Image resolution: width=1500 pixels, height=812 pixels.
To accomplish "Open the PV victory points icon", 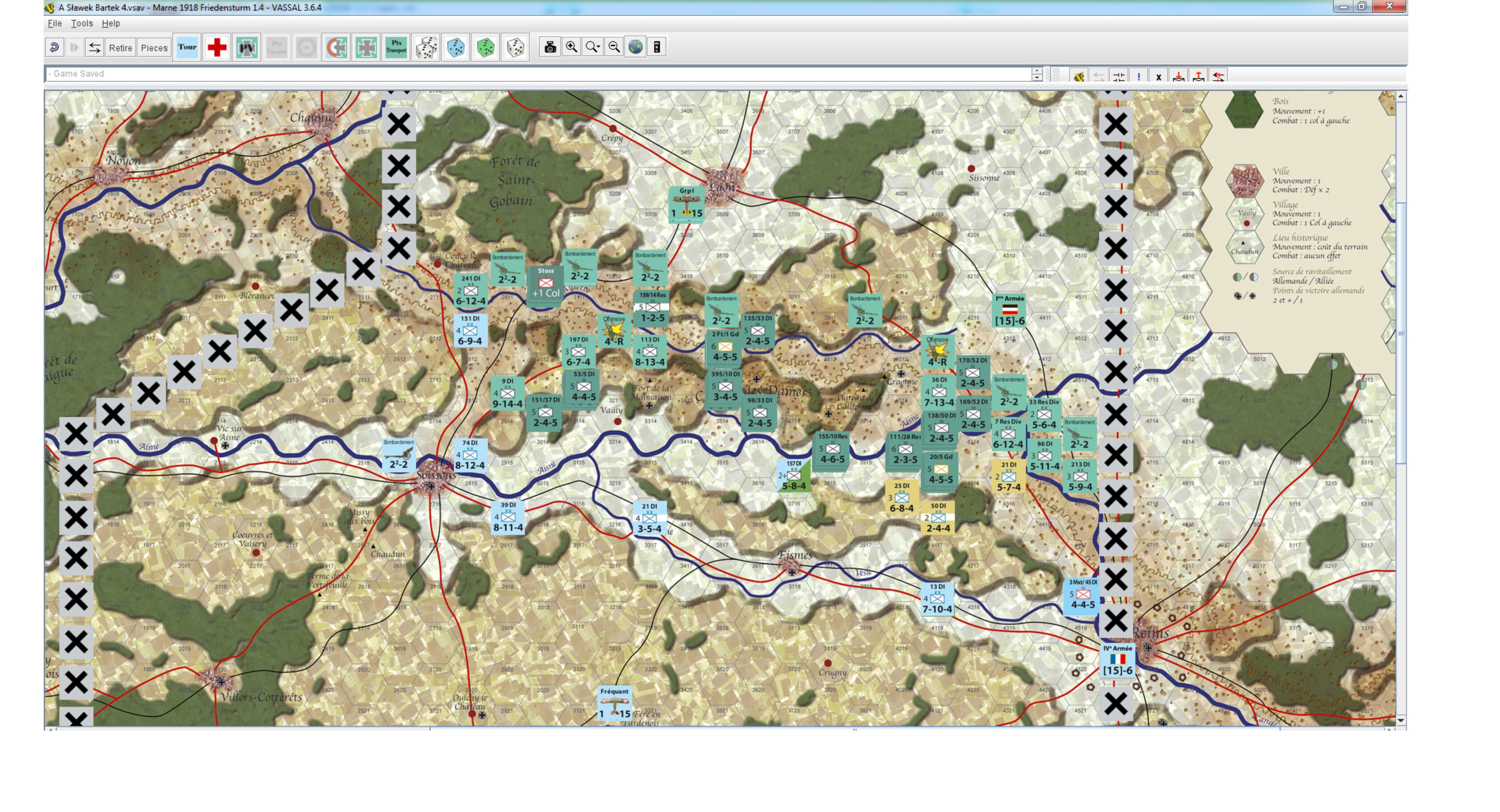I will [247, 48].
